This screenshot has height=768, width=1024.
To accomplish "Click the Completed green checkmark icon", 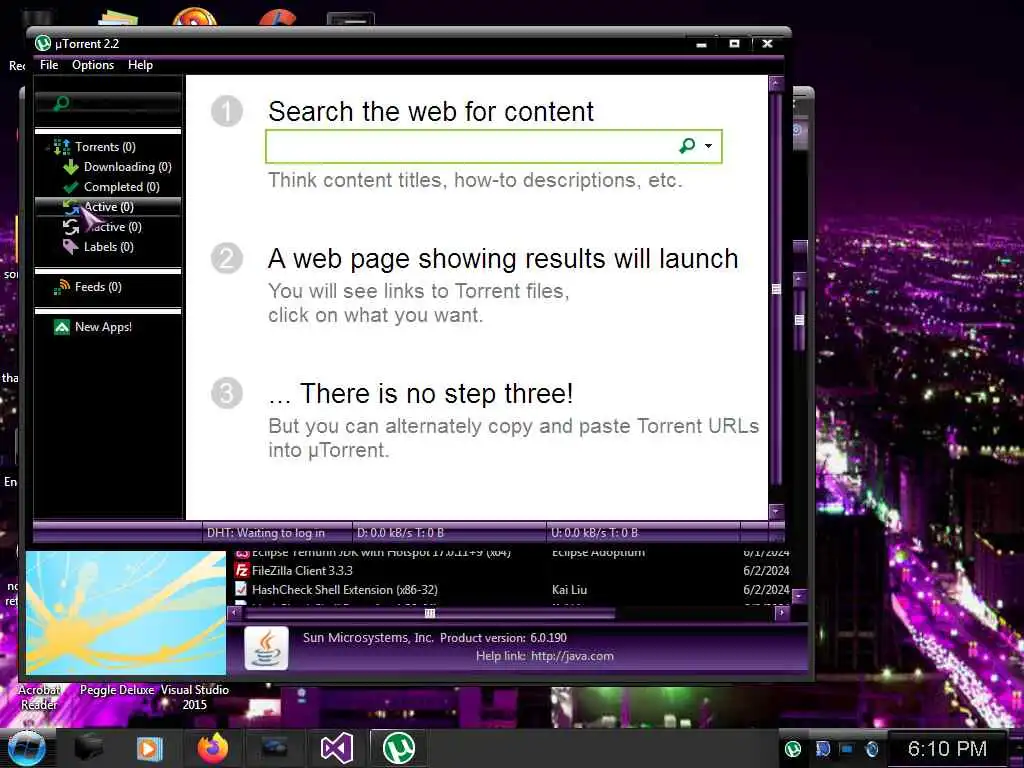I will coord(71,187).
